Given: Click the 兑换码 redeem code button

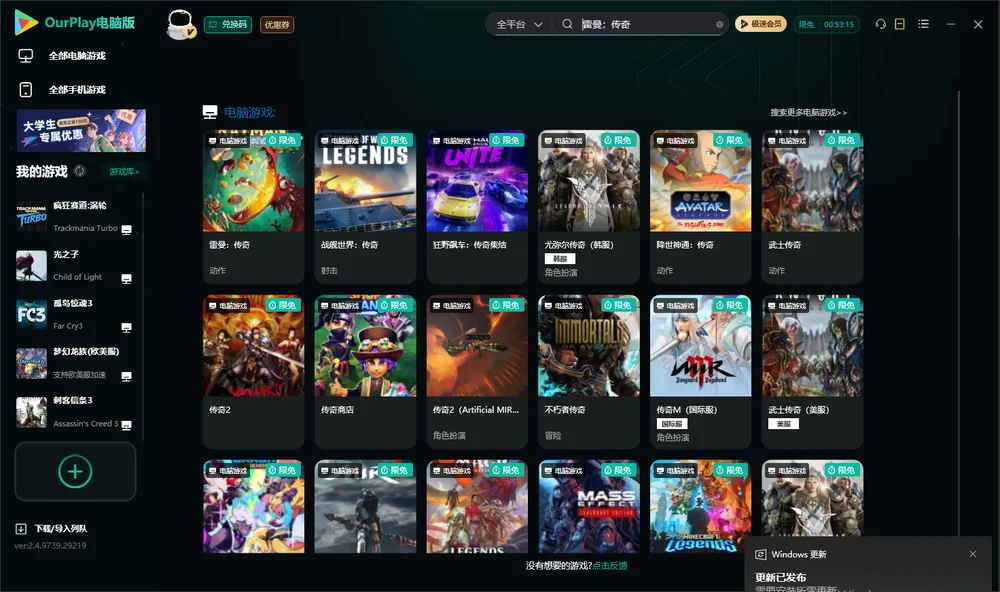Looking at the screenshot, I should (x=228, y=24).
